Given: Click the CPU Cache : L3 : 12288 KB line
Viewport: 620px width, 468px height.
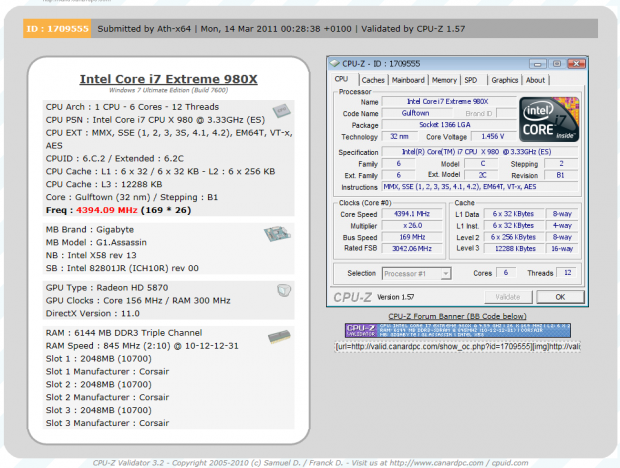Looking at the screenshot, I should coord(104,184).
